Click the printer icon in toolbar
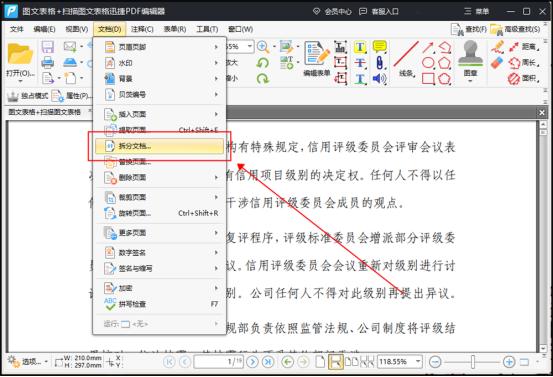The image size is (553, 377). click(x=48, y=62)
